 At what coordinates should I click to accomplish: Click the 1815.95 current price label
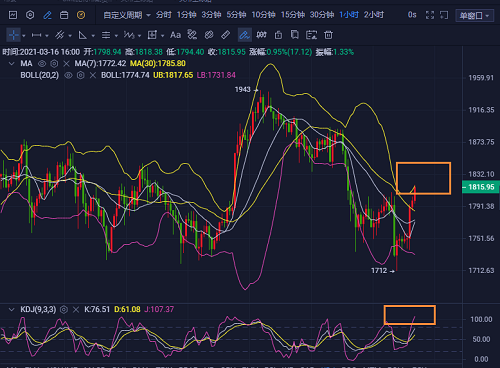pos(481,187)
